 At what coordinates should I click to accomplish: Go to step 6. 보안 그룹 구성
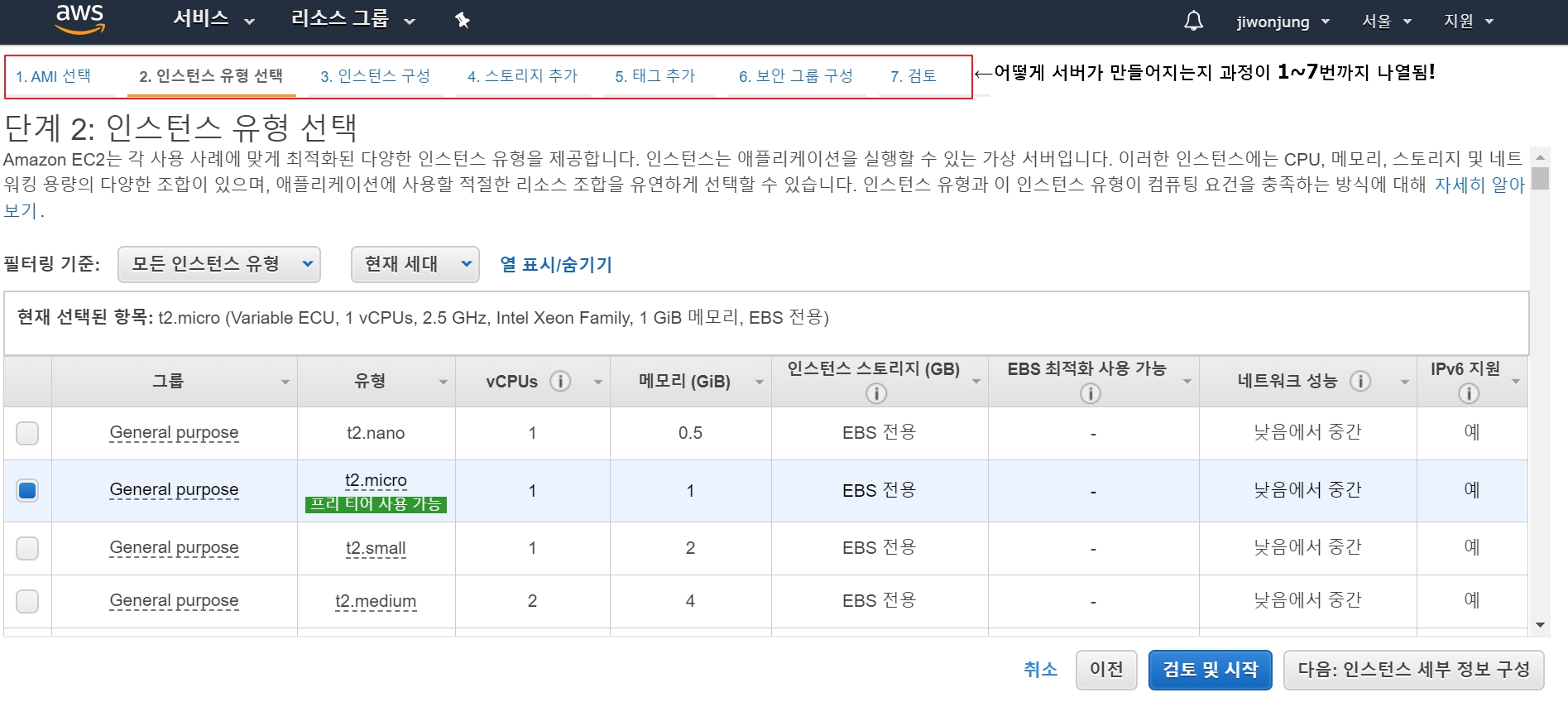(796, 76)
